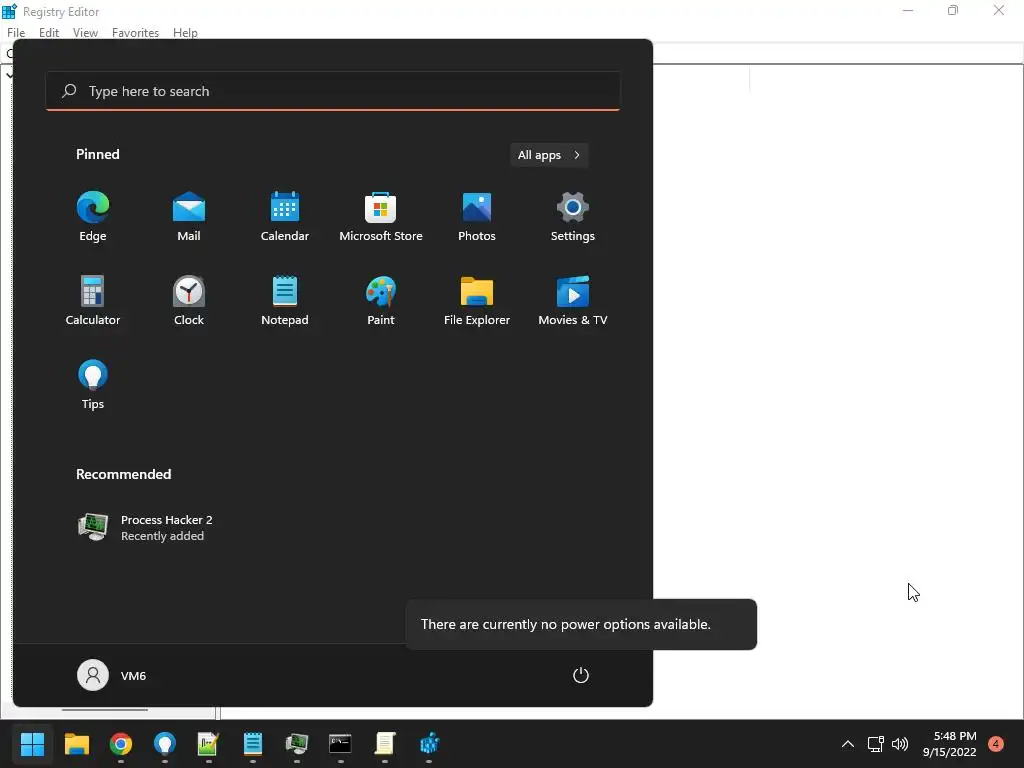This screenshot has width=1024, height=768.
Task: Open File Explorer from pinned apps
Action: 477,301
